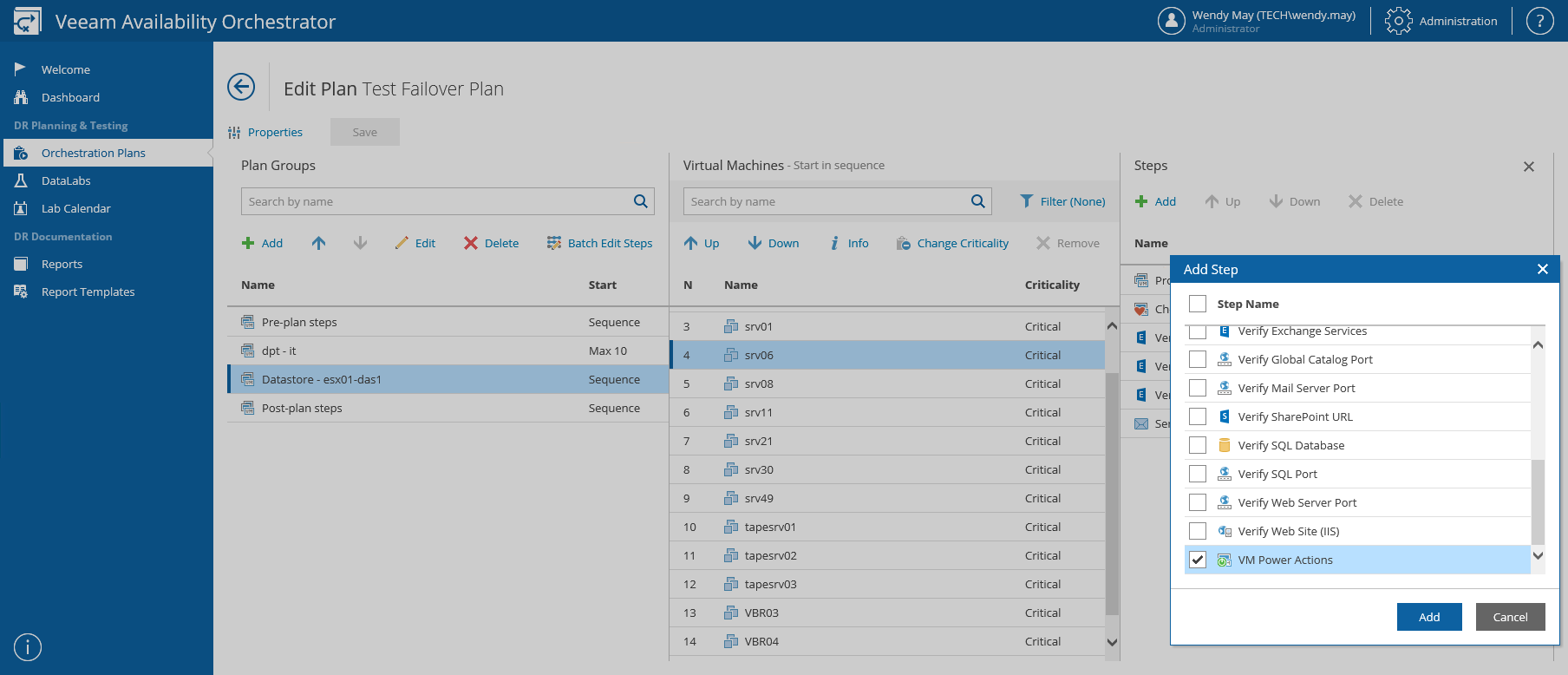1568x675 pixels.
Task: Open the Properties view
Action: pos(265,132)
